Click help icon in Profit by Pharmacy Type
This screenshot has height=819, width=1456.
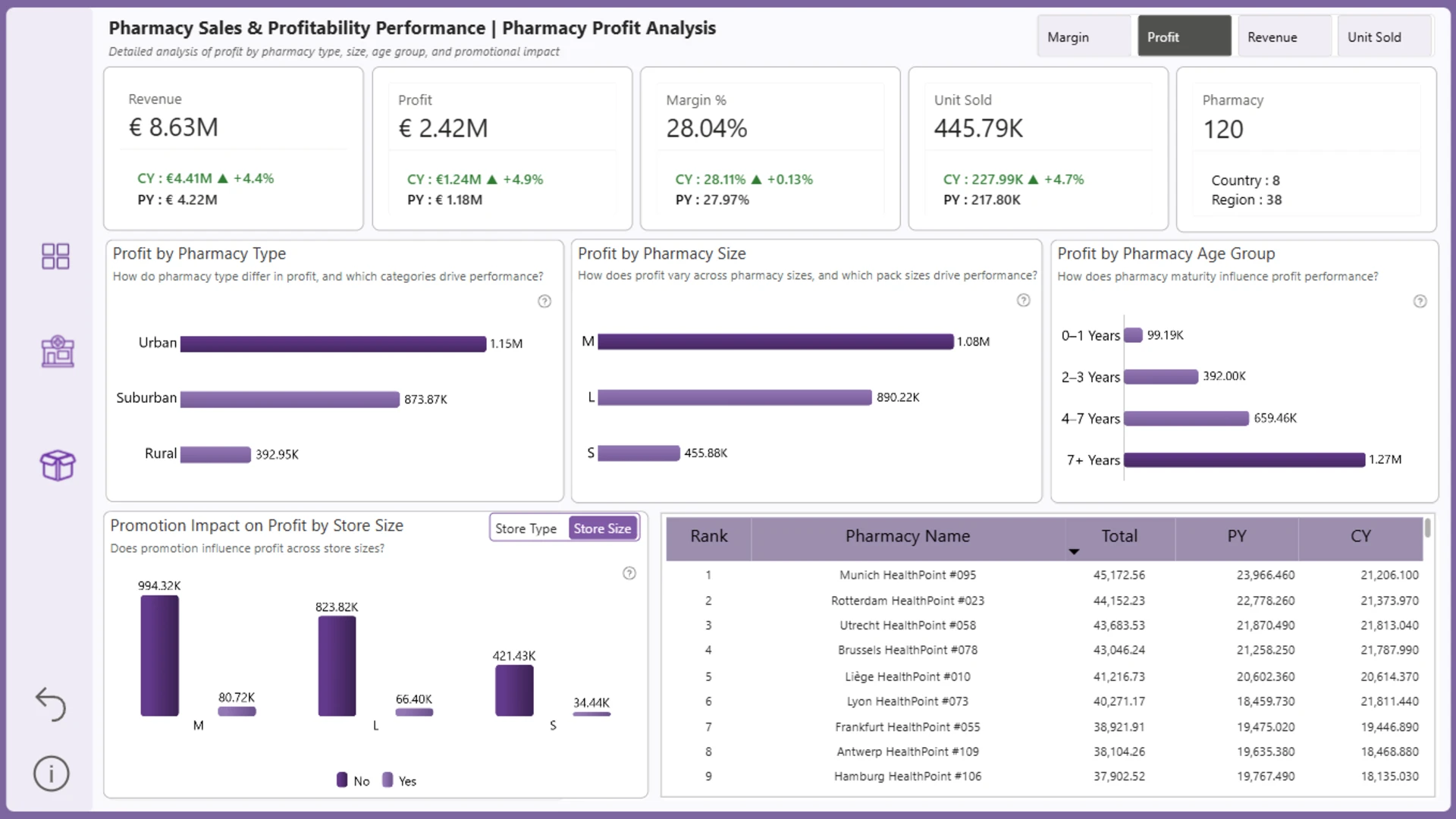[544, 301]
